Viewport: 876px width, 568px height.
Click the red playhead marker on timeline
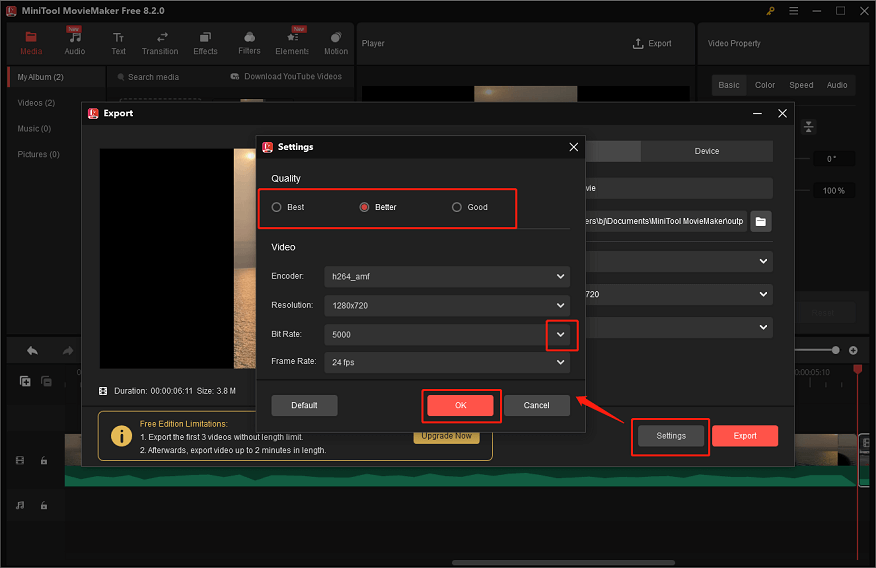(x=858, y=369)
